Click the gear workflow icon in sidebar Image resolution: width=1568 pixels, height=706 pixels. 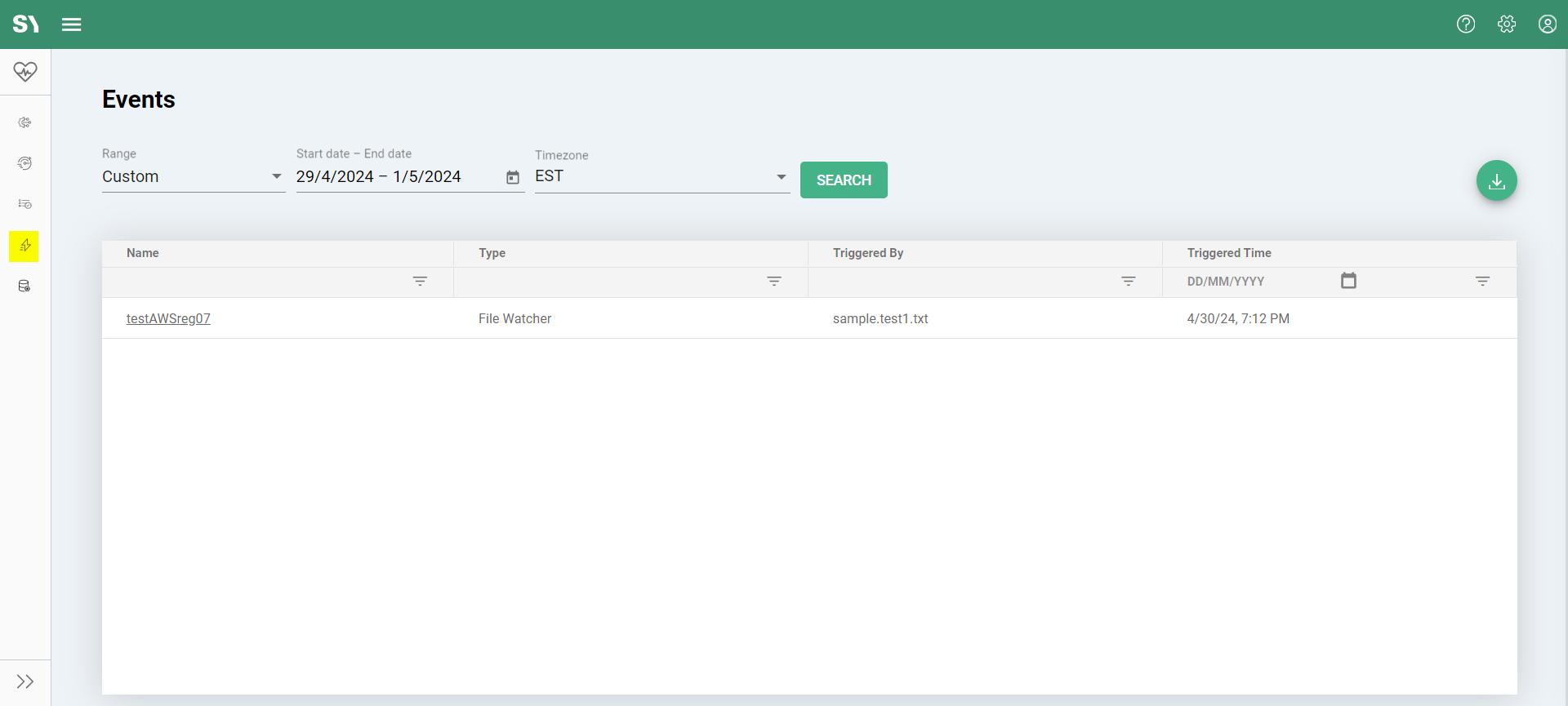coord(24,122)
